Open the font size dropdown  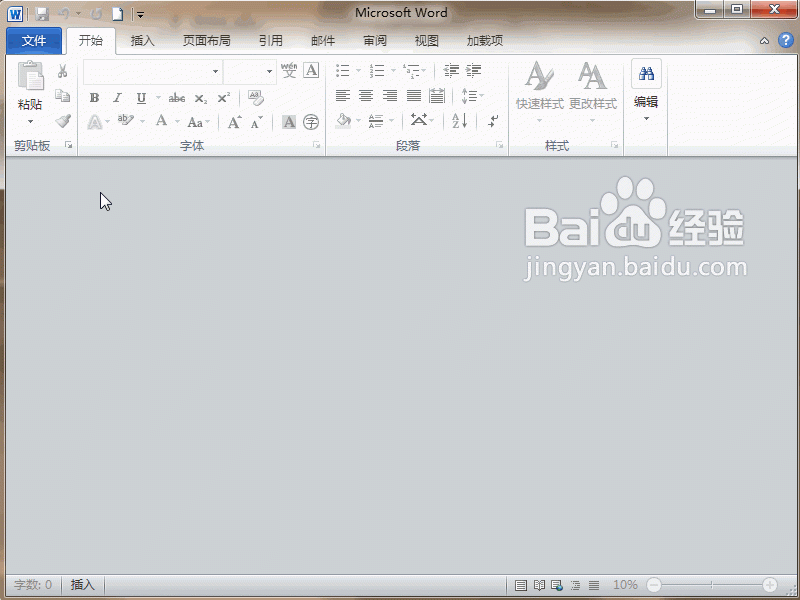[x=268, y=71]
